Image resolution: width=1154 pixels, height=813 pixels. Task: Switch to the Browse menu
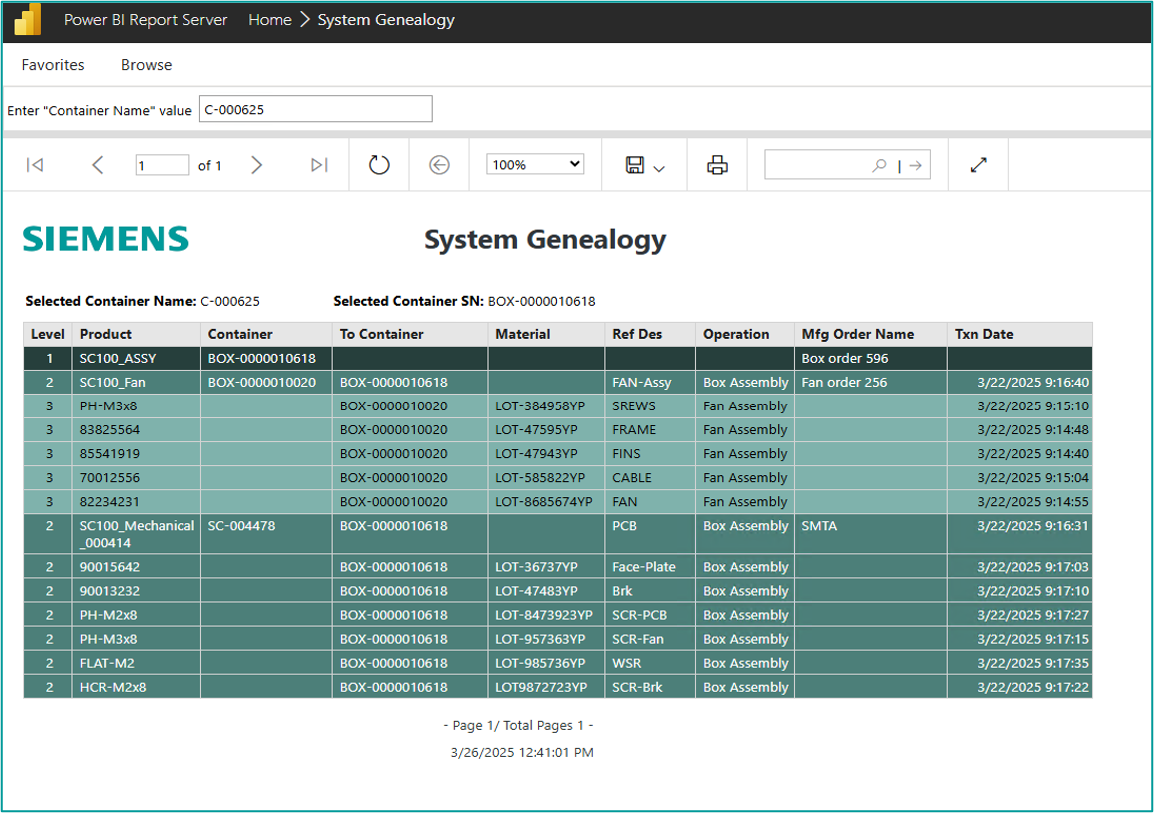click(x=146, y=64)
